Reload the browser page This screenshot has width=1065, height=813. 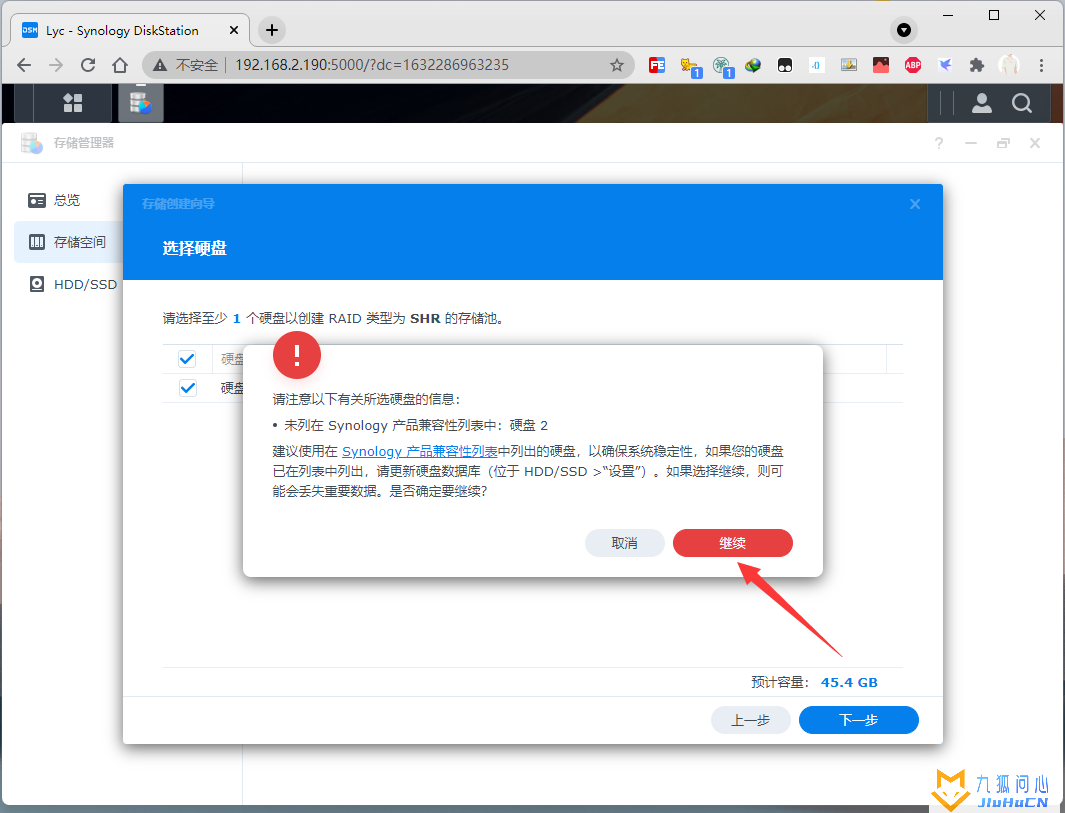88,65
